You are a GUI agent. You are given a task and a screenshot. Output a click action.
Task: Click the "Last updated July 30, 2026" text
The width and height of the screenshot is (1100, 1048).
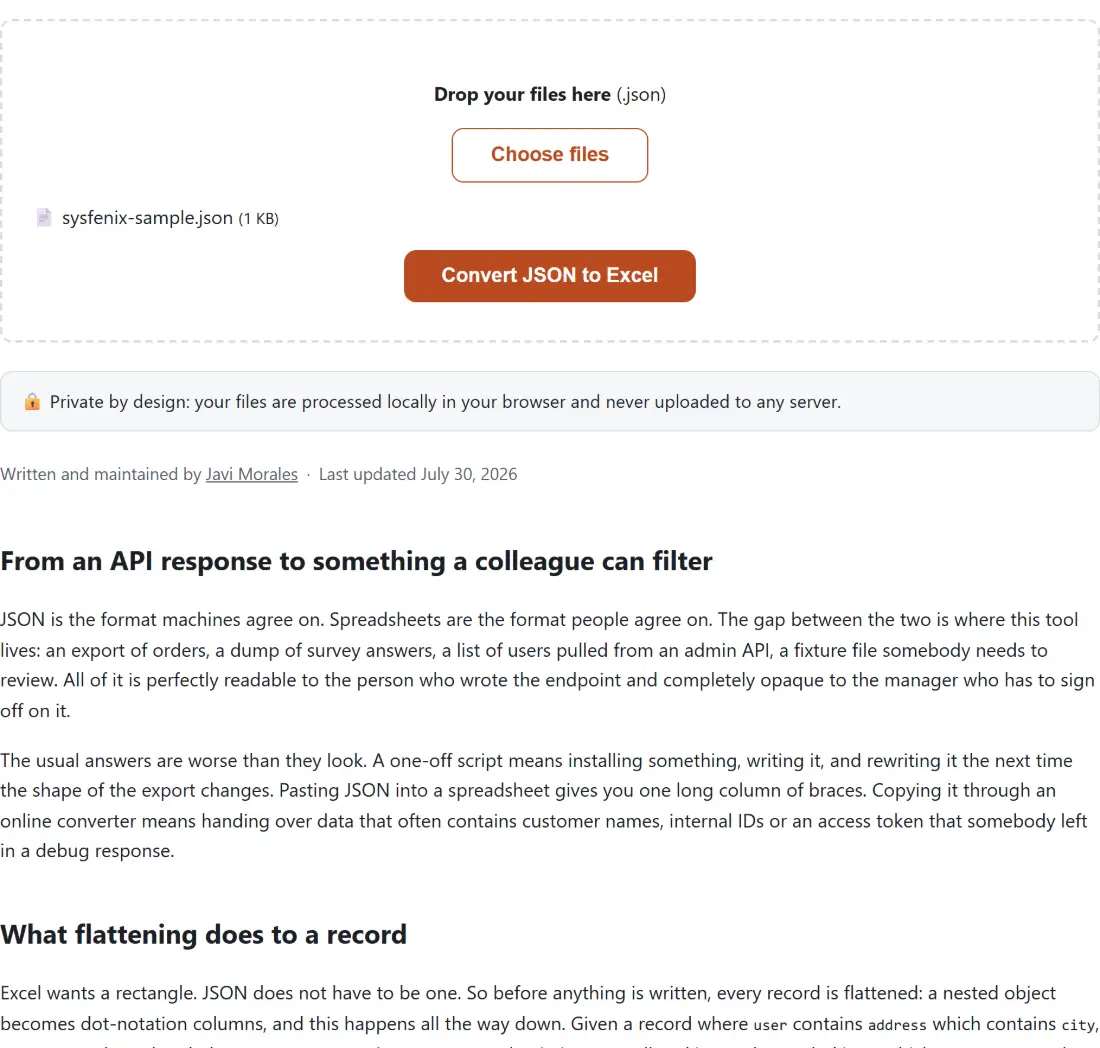(x=418, y=474)
